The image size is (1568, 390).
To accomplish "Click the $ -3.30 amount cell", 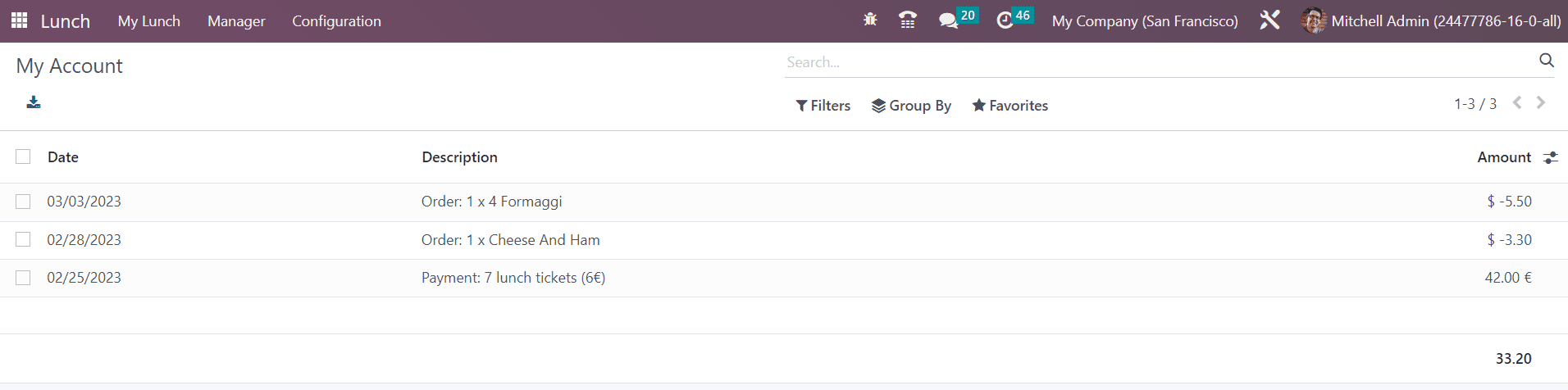I will coord(1509,240).
